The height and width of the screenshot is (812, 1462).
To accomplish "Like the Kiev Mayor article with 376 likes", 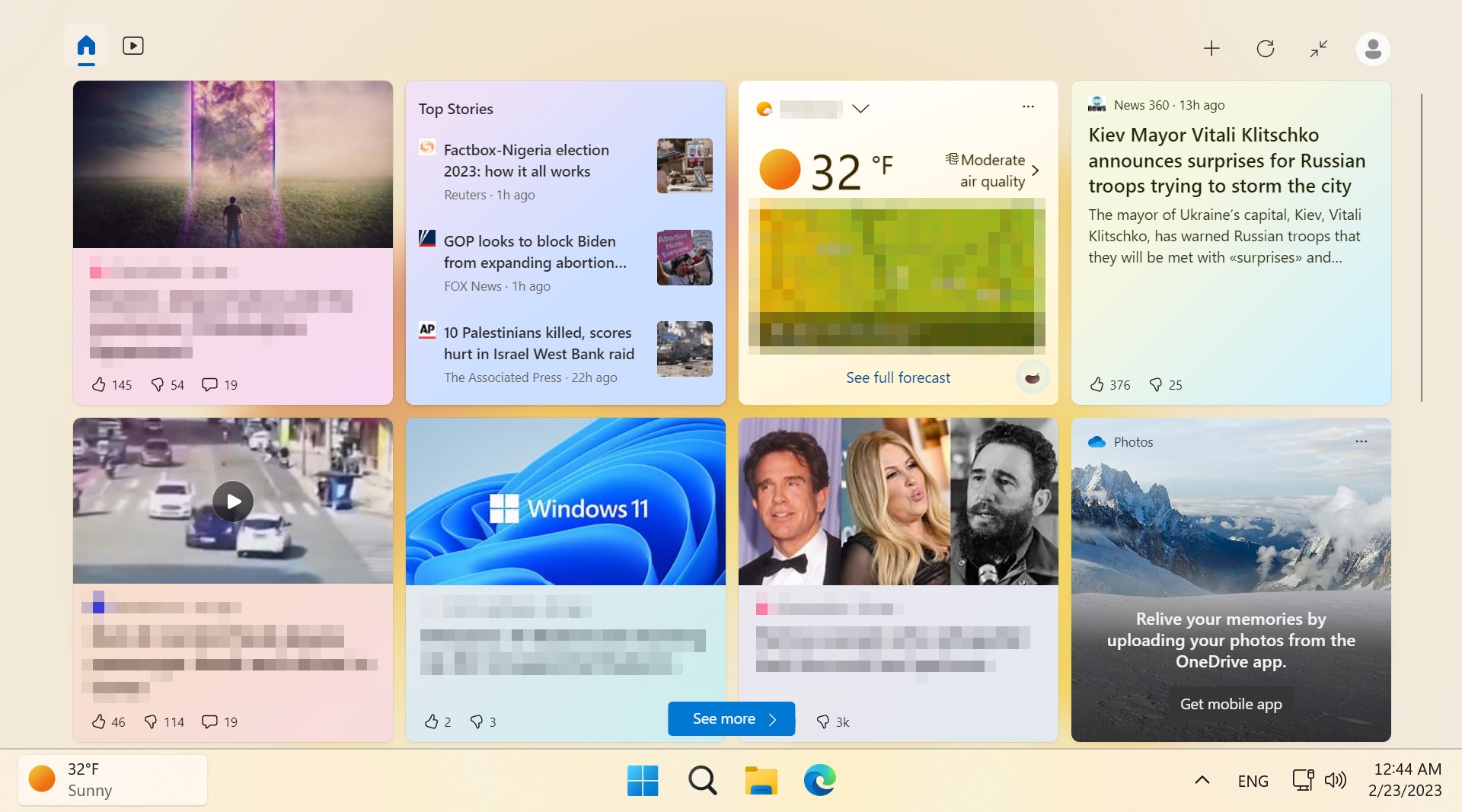I will point(1109,385).
